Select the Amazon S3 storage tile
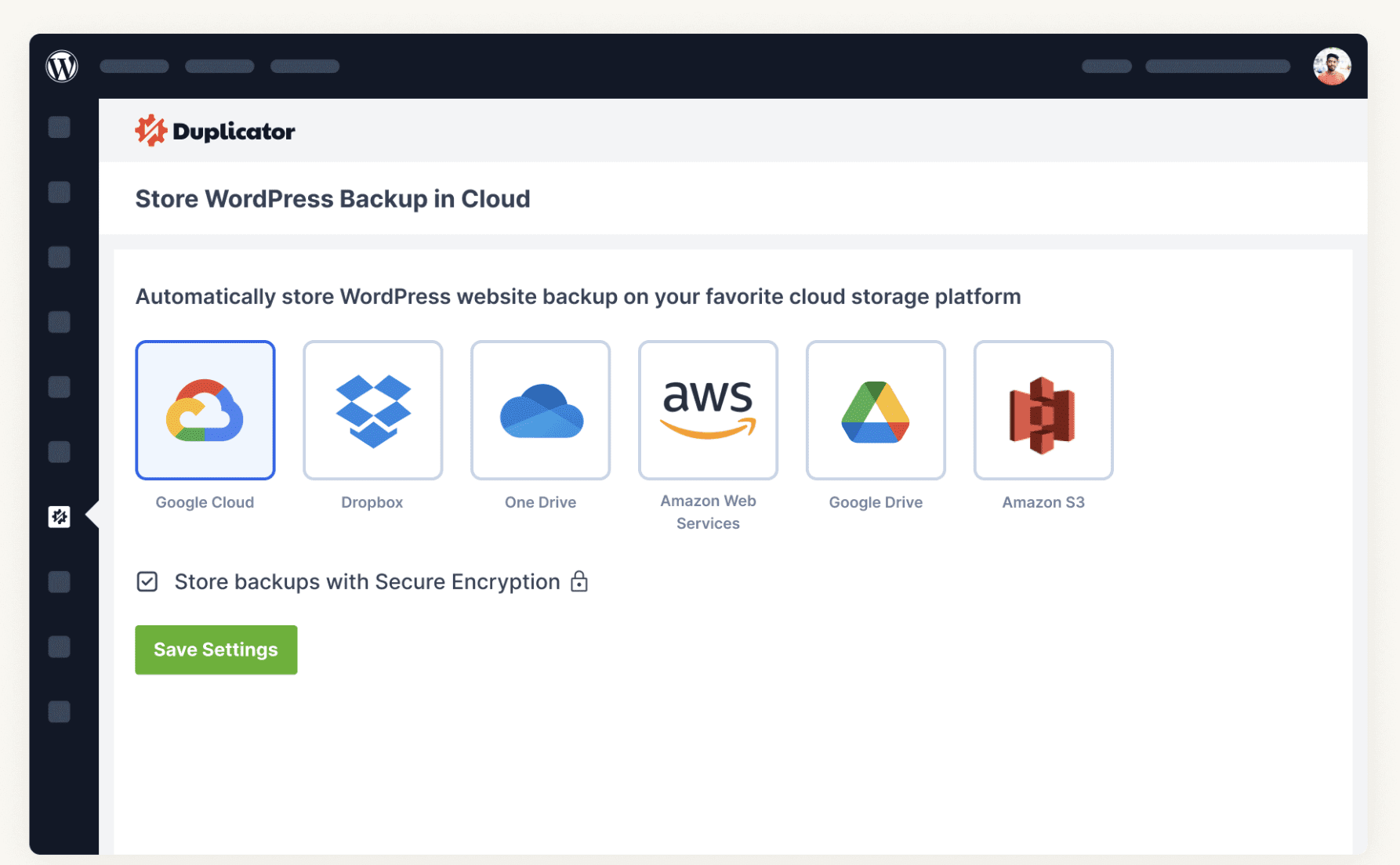This screenshot has height=865, width=1400. point(1043,410)
